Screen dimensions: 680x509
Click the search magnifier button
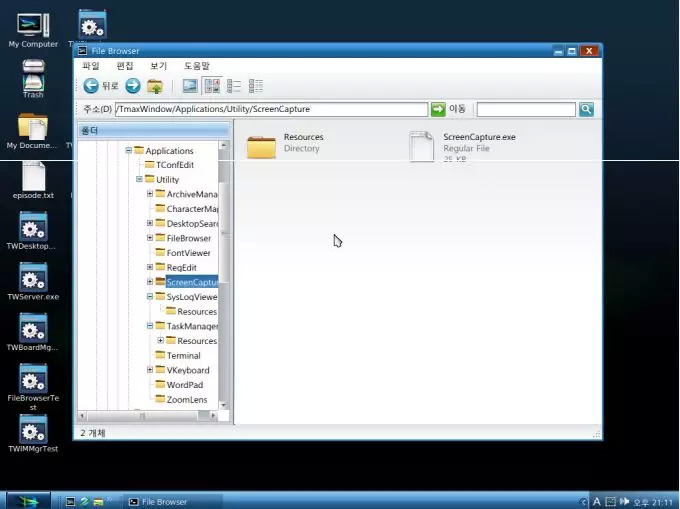(x=586, y=109)
